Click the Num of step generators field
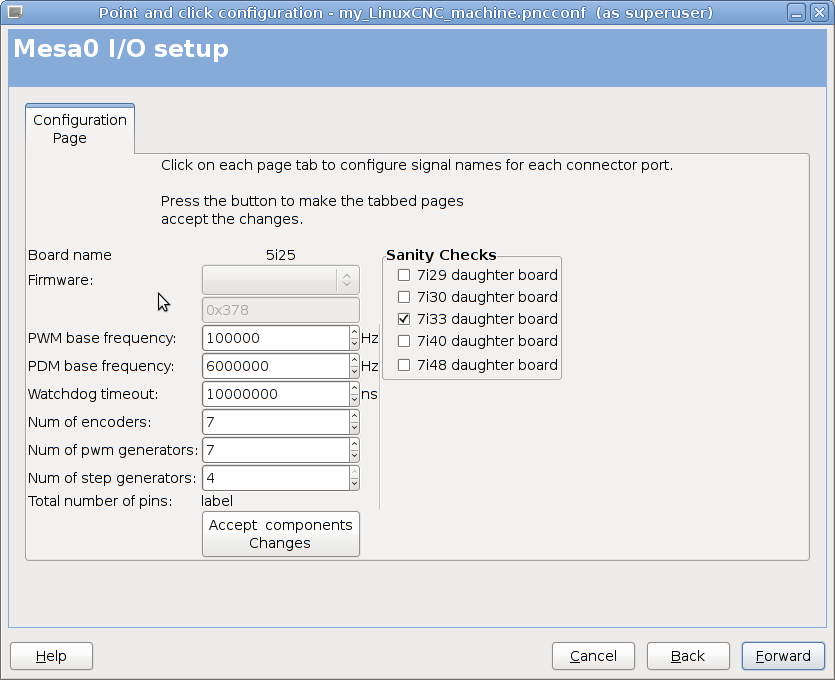The image size is (835, 680). coord(276,478)
